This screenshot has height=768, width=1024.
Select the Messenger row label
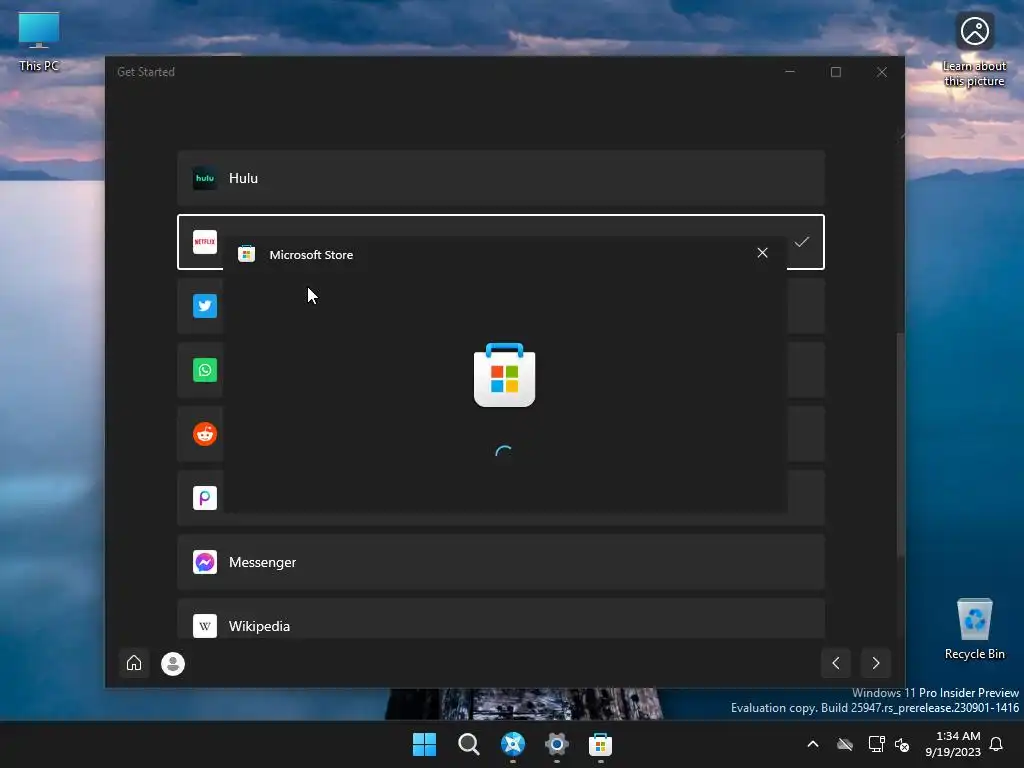262,562
